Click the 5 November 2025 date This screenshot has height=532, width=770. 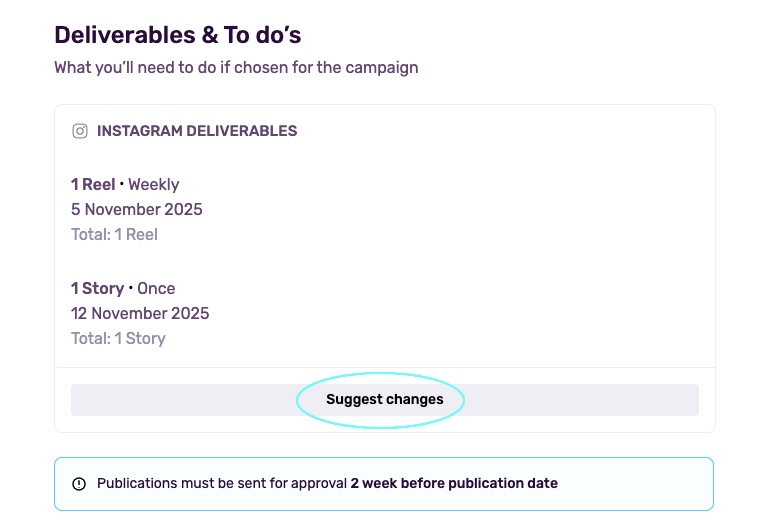[136, 209]
